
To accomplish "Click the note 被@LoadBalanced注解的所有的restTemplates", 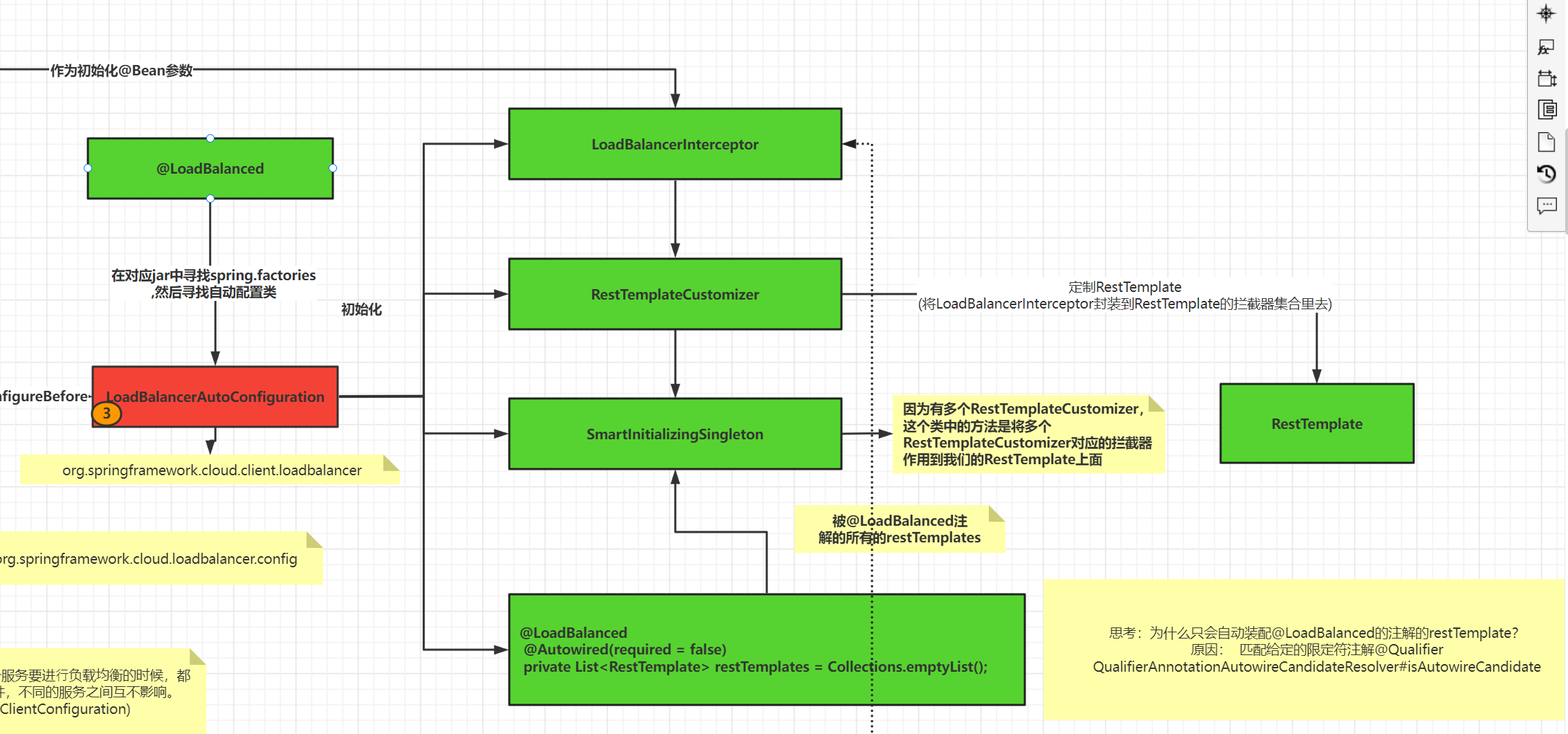I will click(x=900, y=529).
